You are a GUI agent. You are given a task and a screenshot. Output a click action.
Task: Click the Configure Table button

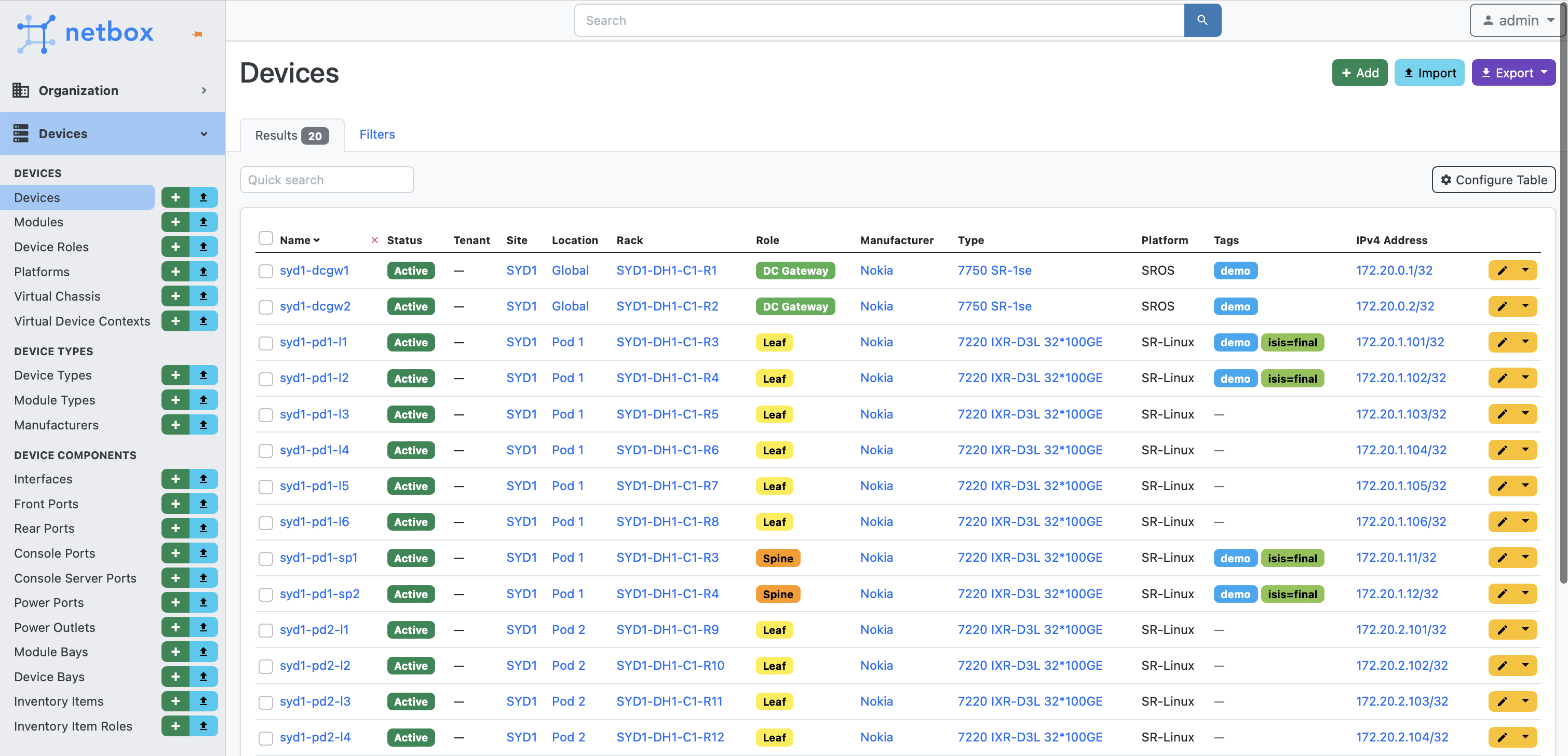pyautogui.click(x=1493, y=180)
